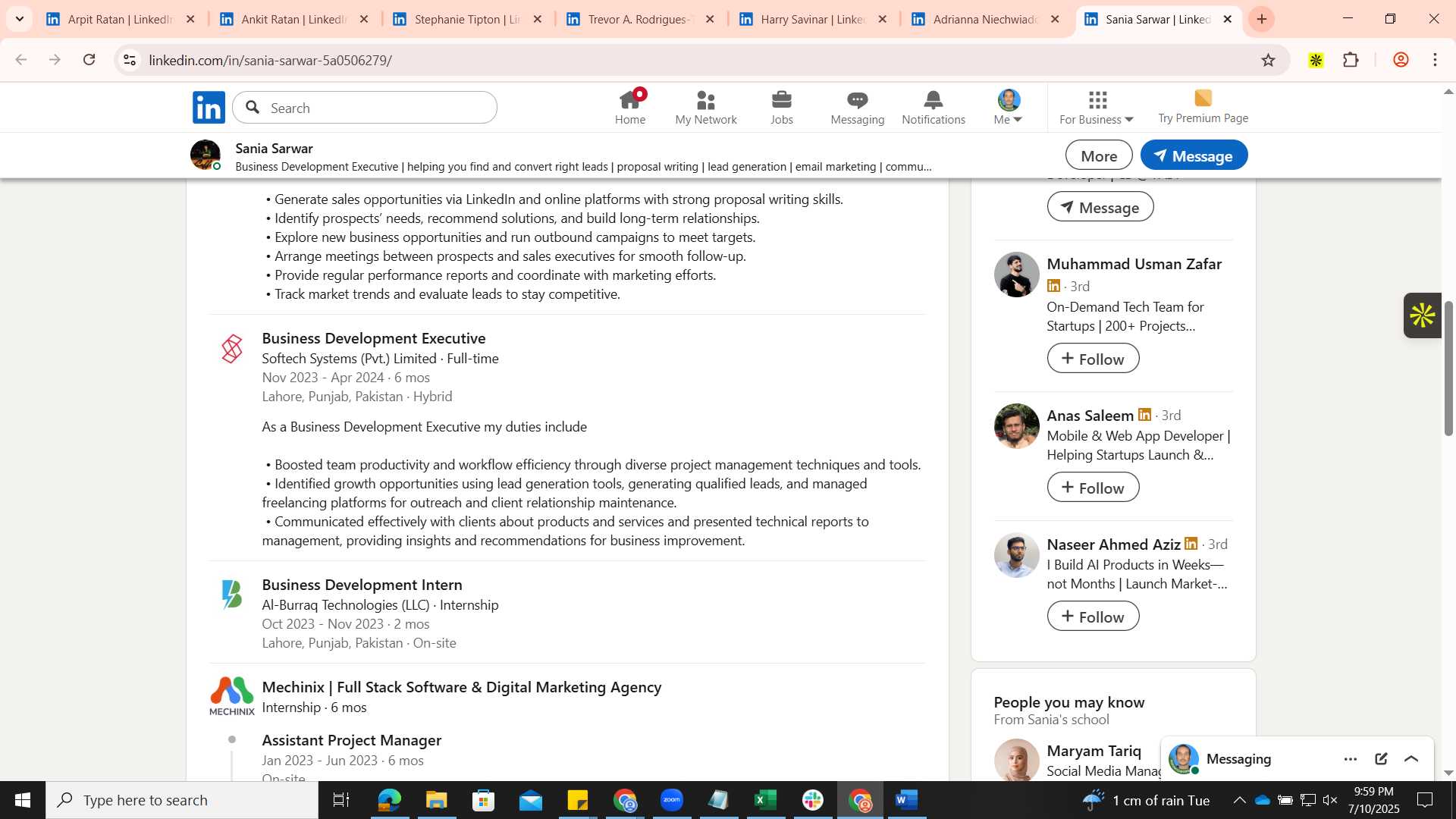Follow Anas Saleem
Screen dimensions: 1456x819
[1093, 488]
